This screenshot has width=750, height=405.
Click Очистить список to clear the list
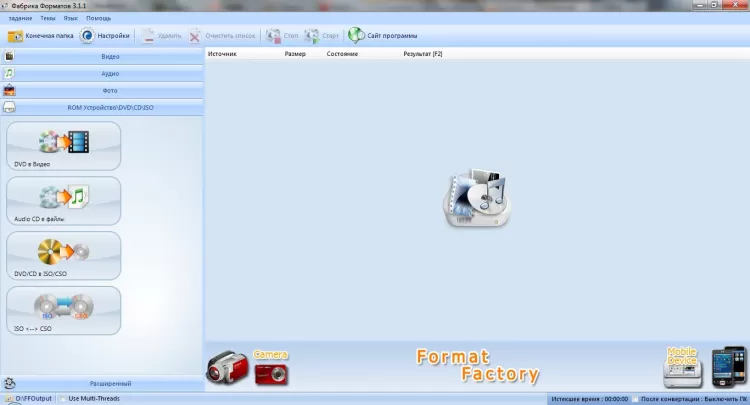[x=222, y=36]
